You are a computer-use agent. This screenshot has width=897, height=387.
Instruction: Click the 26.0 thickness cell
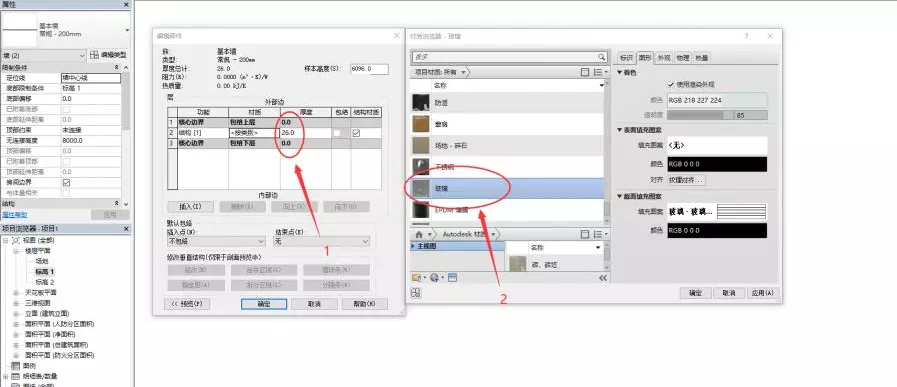305,133
